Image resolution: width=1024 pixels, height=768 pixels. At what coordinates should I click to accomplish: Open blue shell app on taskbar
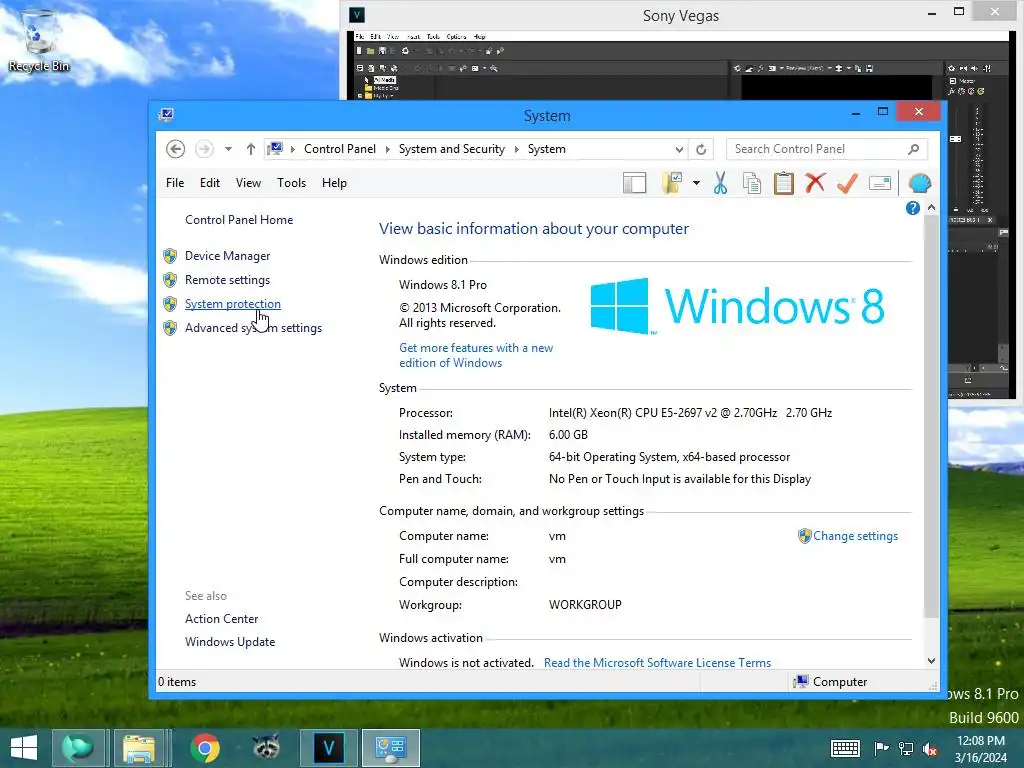(x=78, y=748)
